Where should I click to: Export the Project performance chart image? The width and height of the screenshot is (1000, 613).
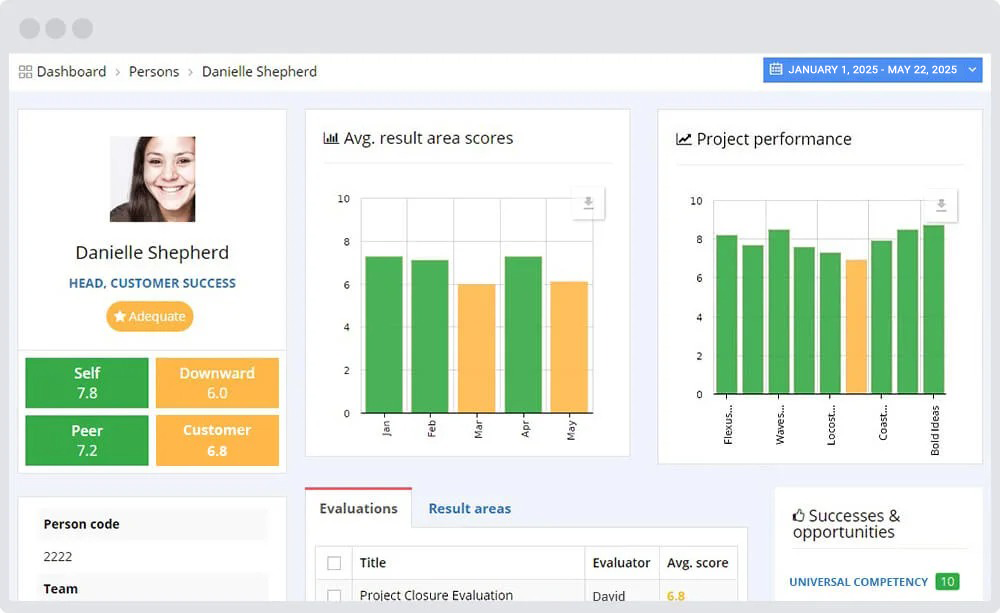point(940,206)
